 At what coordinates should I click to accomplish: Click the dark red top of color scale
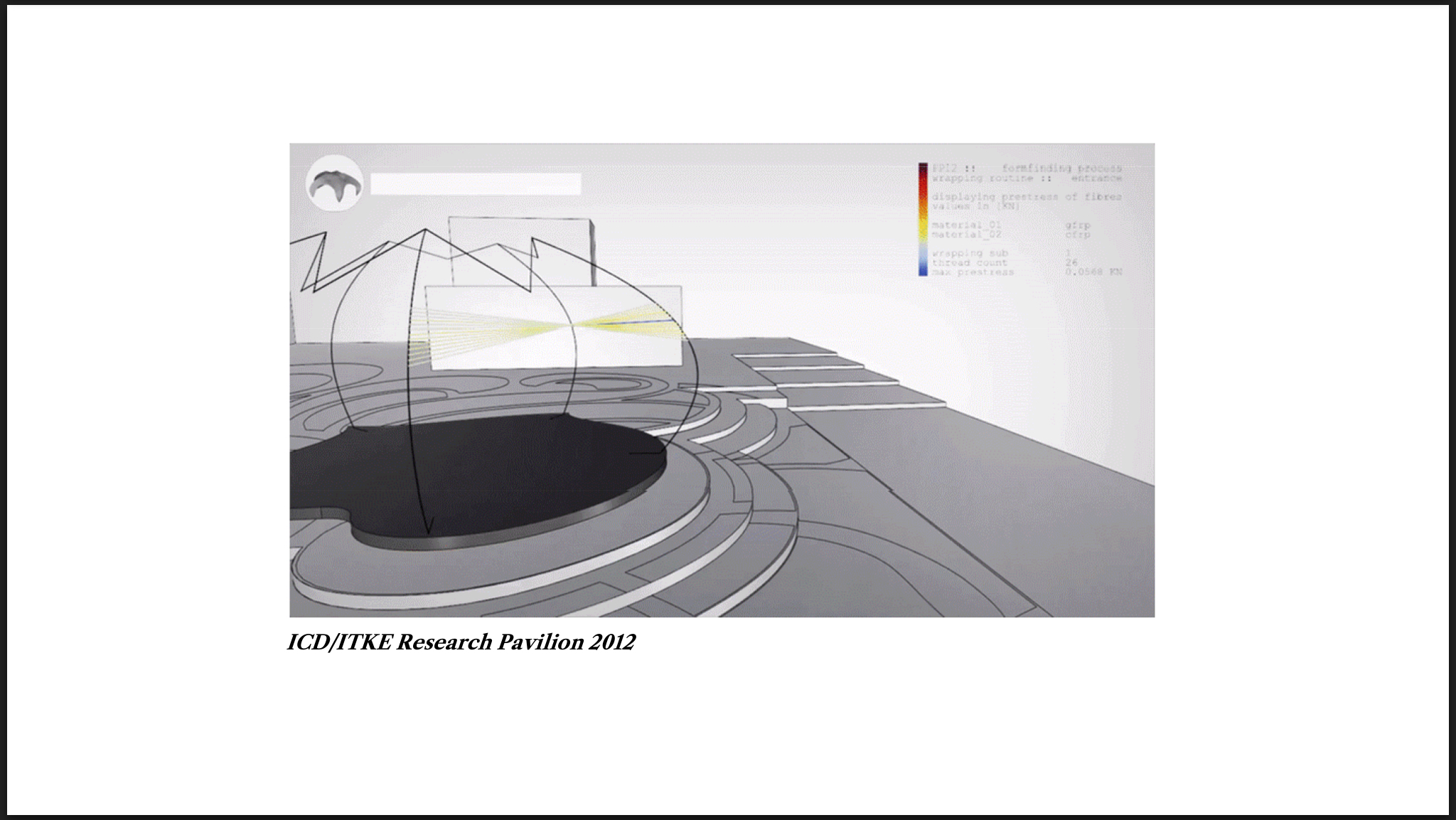coord(923,169)
